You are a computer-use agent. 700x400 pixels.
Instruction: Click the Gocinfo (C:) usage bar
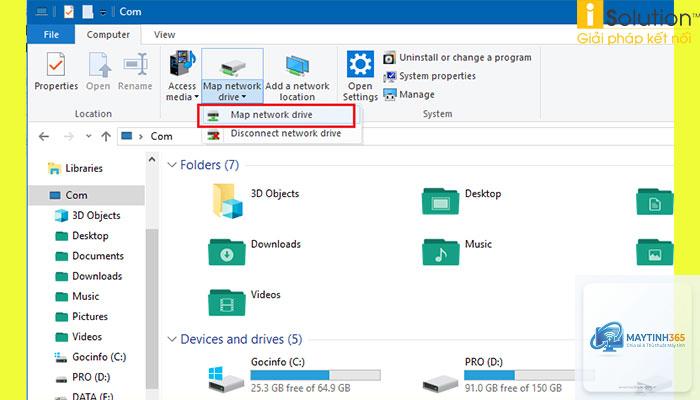tap(316, 375)
